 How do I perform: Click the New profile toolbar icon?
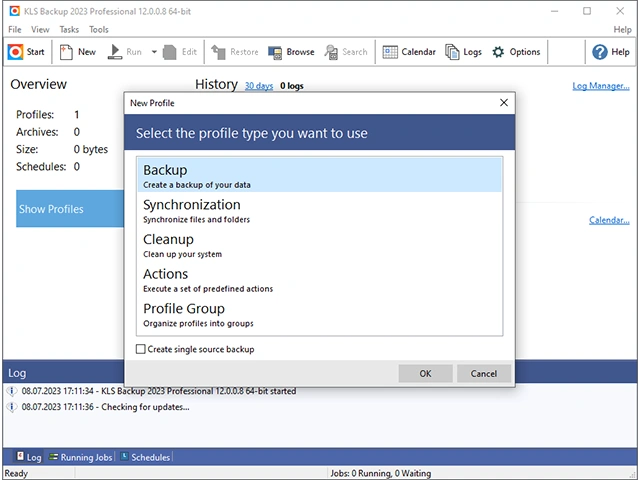click(67, 52)
